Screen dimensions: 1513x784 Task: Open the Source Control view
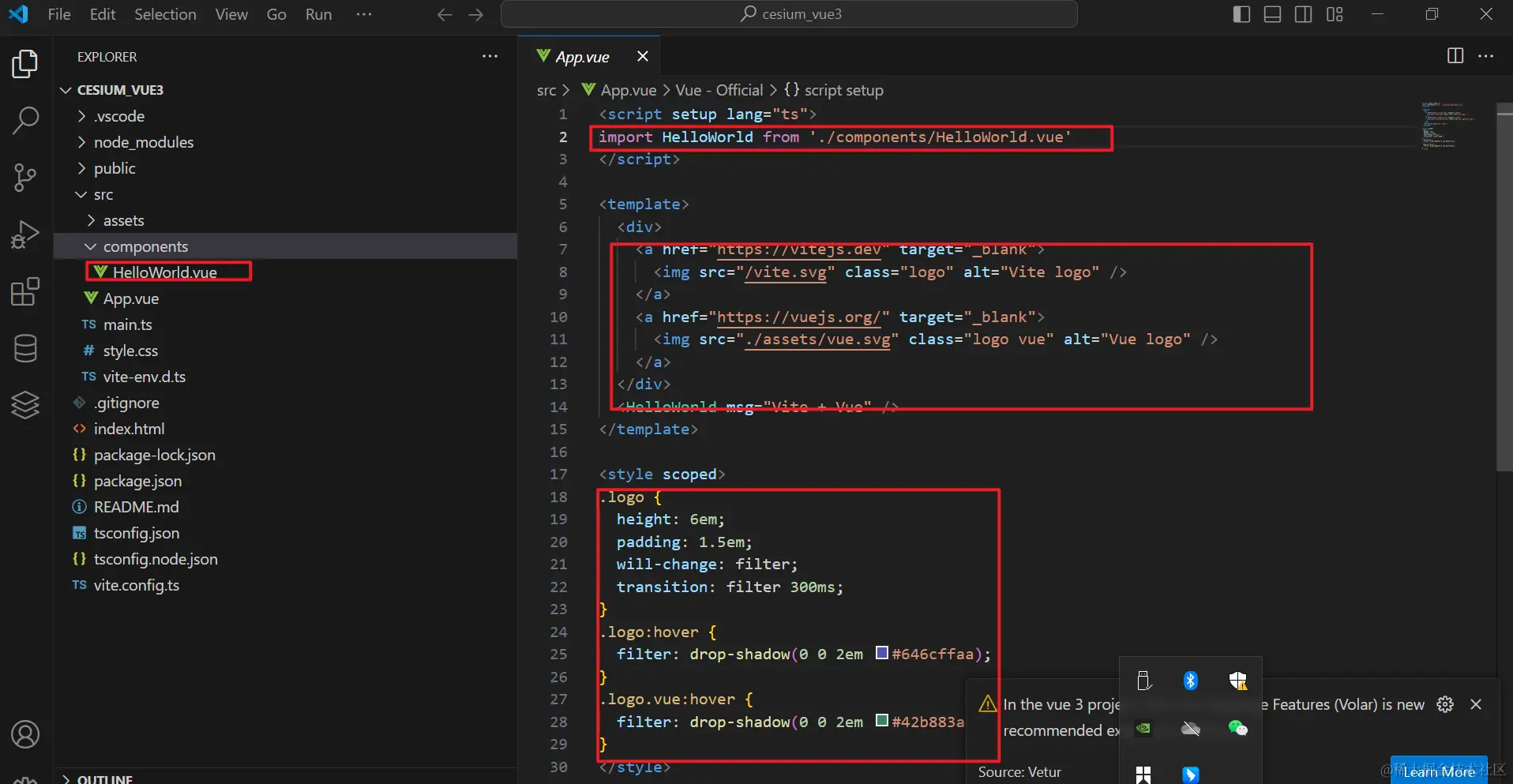pos(25,178)
